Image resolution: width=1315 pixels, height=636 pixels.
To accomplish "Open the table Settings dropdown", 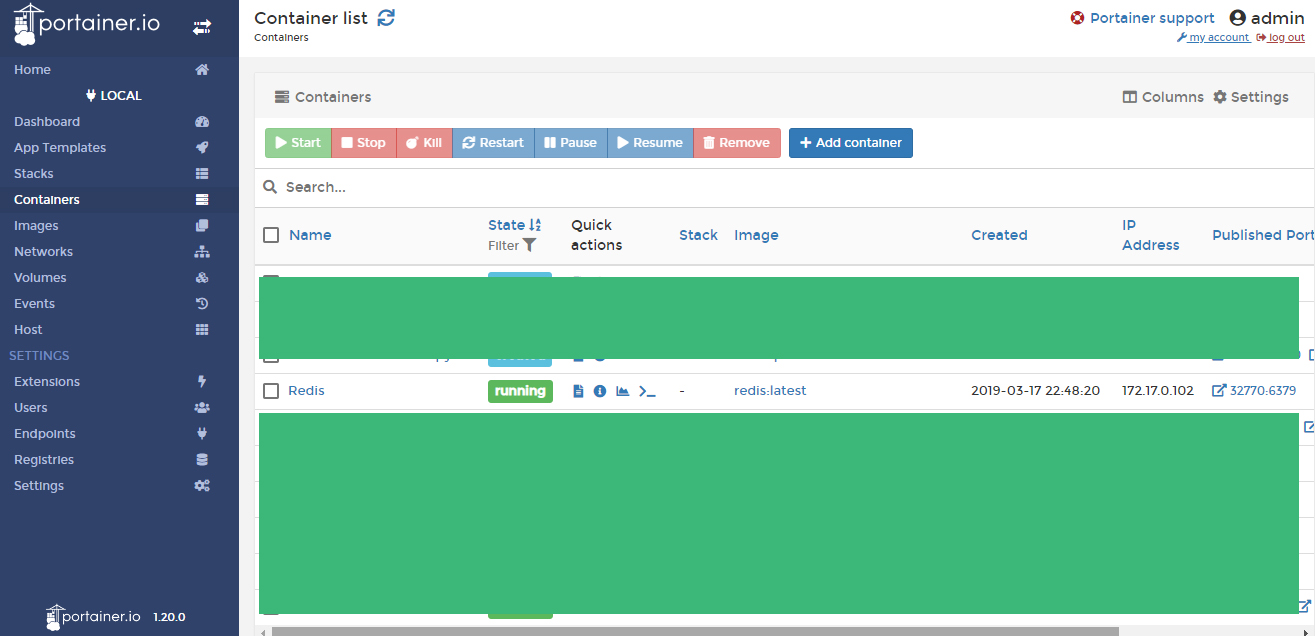I will (x=1251, y=97).
